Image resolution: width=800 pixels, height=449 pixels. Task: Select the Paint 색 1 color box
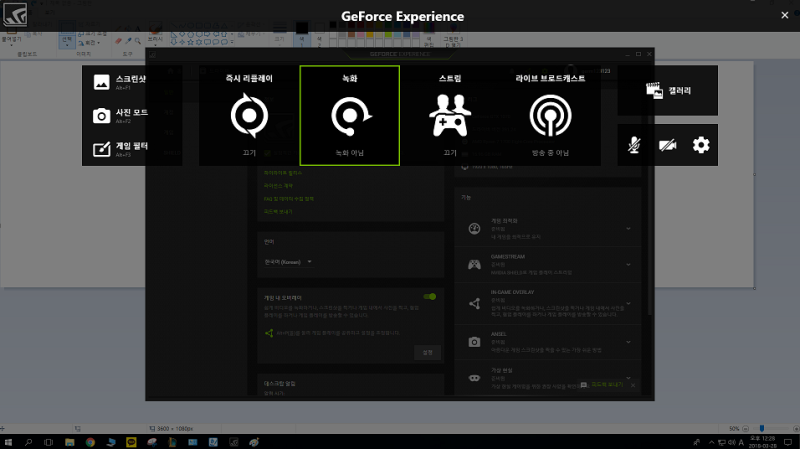302,32
